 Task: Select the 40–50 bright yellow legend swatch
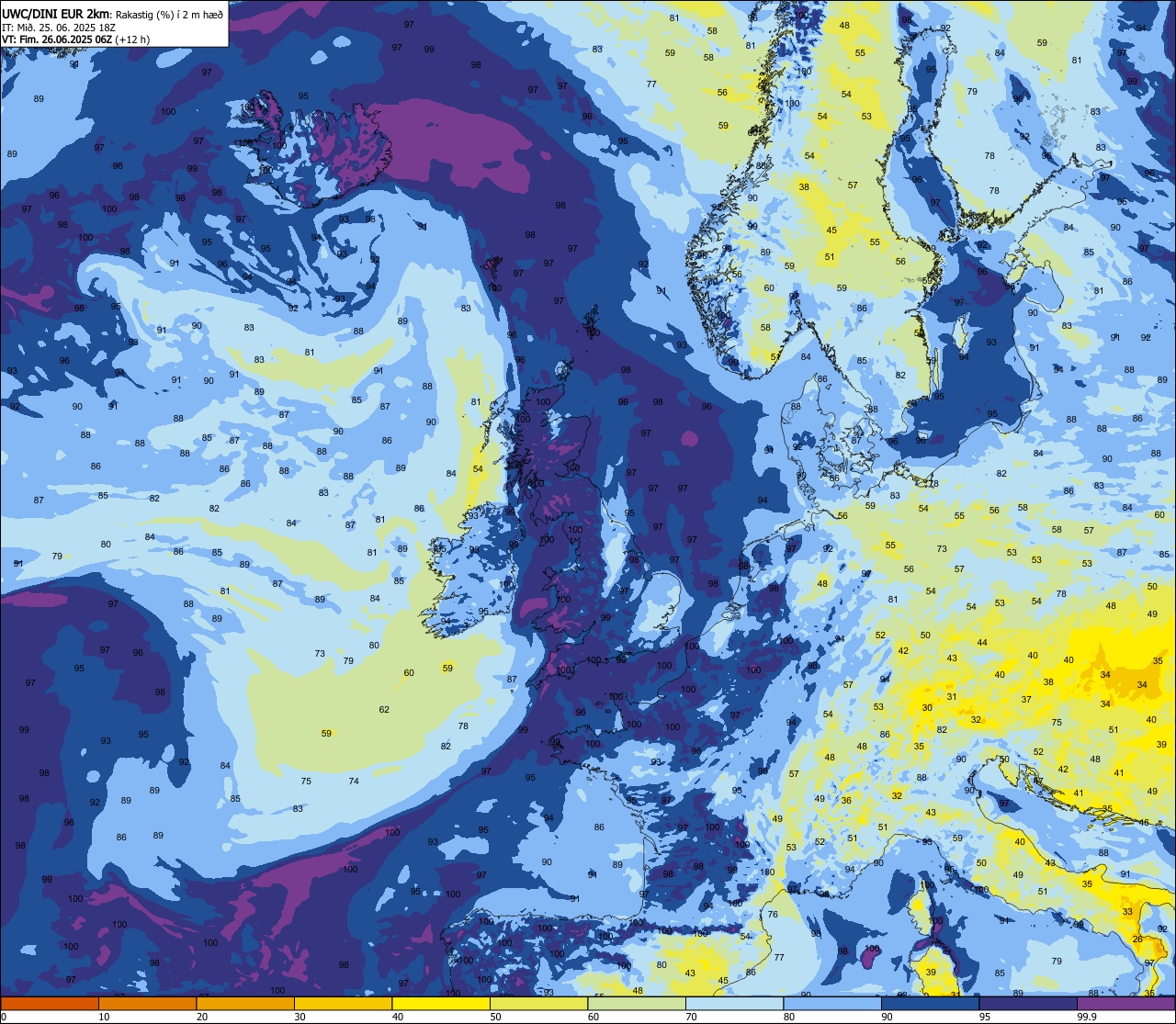441,1003
